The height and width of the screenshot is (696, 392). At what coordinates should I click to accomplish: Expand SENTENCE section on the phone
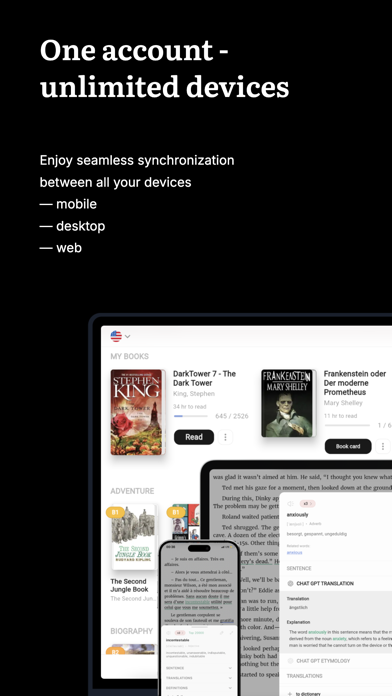(198, 668)
